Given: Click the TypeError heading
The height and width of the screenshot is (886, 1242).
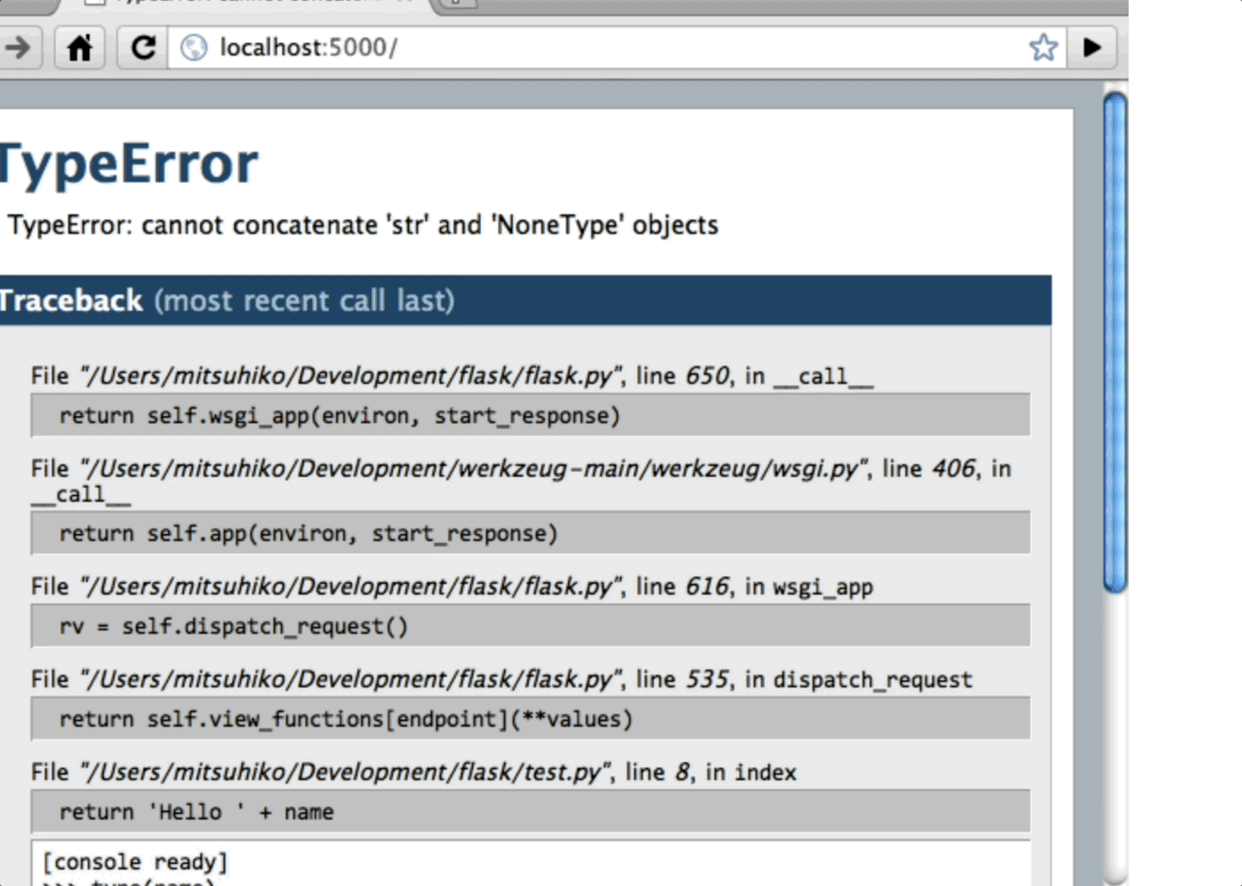Looking at the screenshot, I should coord(128,163).
